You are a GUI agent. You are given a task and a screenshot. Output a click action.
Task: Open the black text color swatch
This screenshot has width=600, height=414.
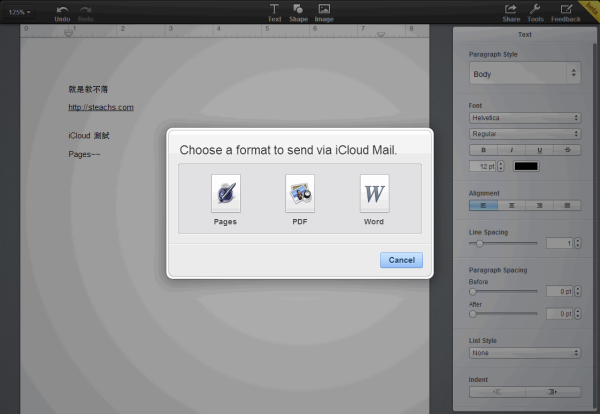(x=526, y=166)
